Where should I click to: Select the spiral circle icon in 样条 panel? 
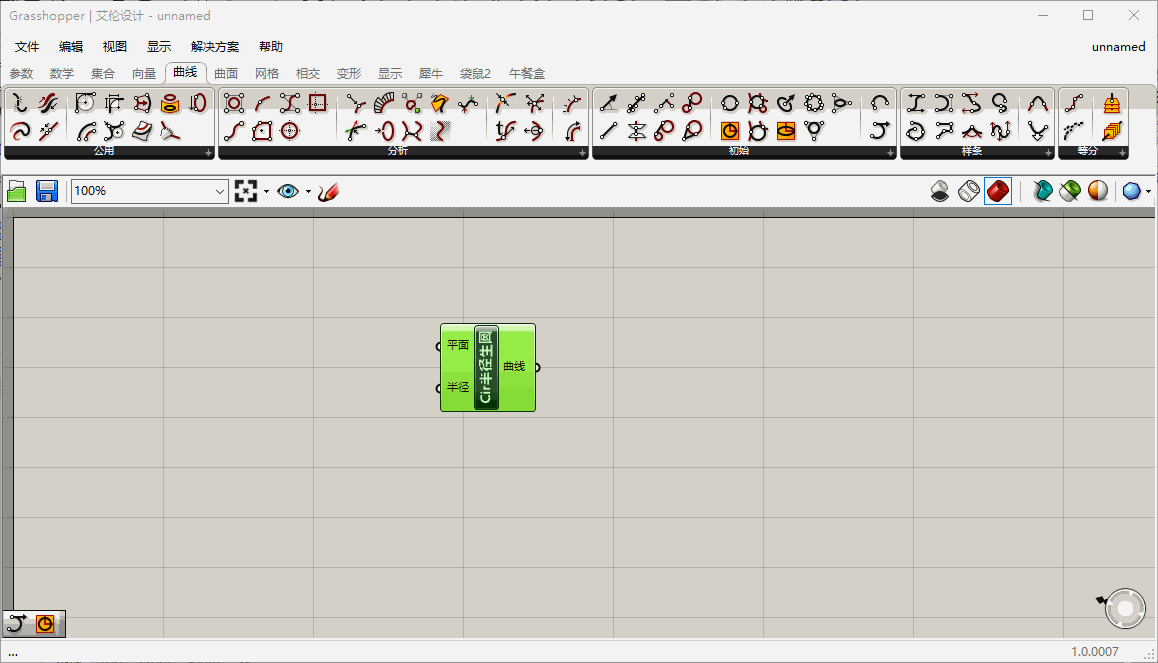pyautogui.click(x=916, y=131)
